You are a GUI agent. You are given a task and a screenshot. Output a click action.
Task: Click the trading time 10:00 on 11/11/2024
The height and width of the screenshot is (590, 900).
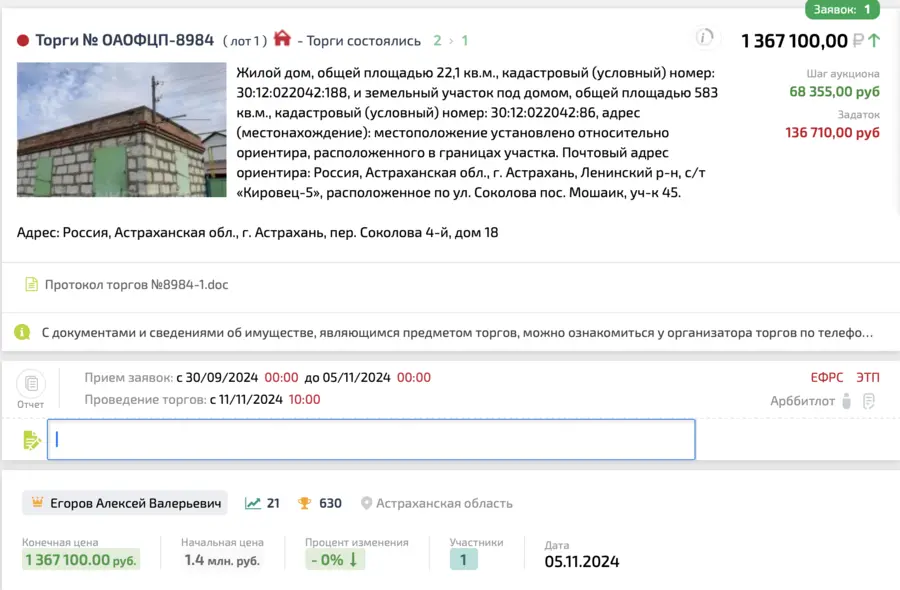click(x=304, y=399)
